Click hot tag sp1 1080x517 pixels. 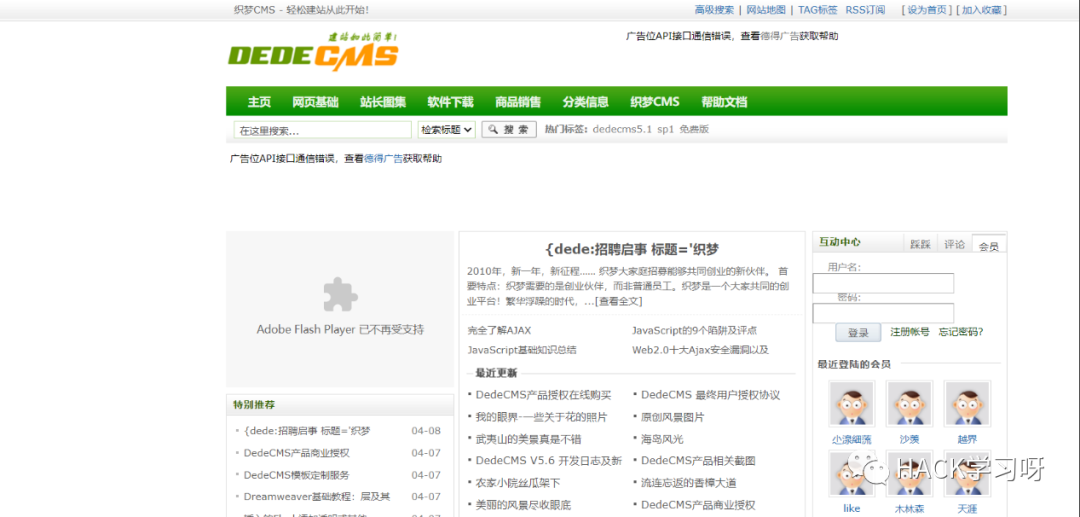click(x=665, y=129)
